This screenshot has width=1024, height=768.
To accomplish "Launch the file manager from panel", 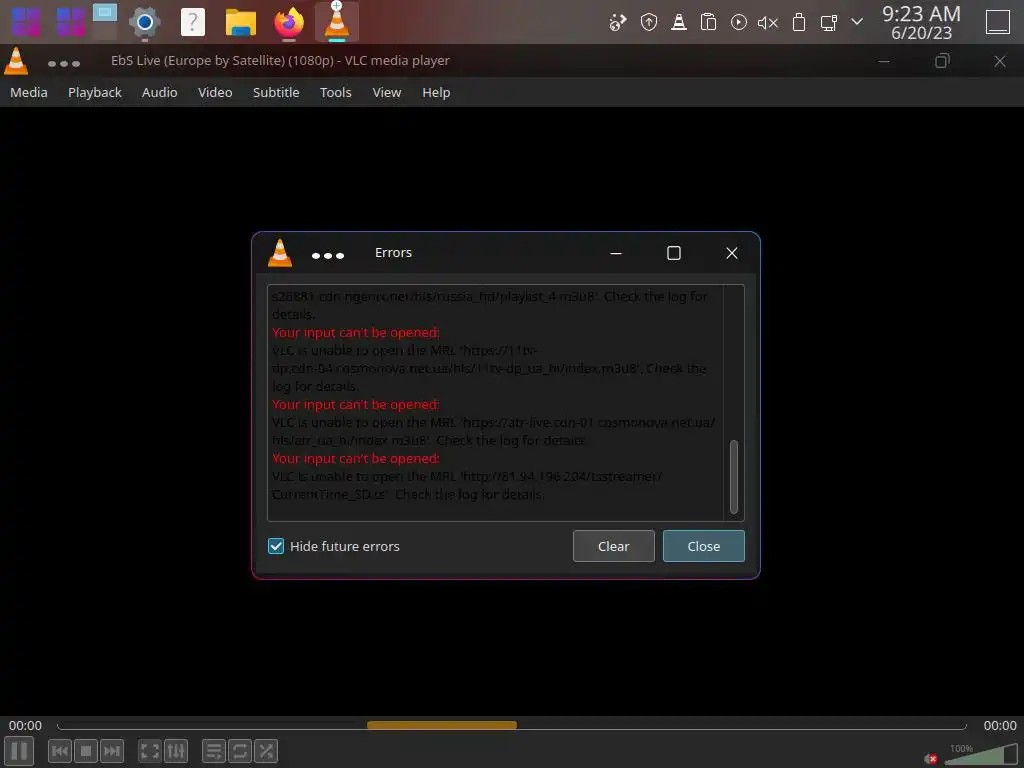I will coord(241,22).
